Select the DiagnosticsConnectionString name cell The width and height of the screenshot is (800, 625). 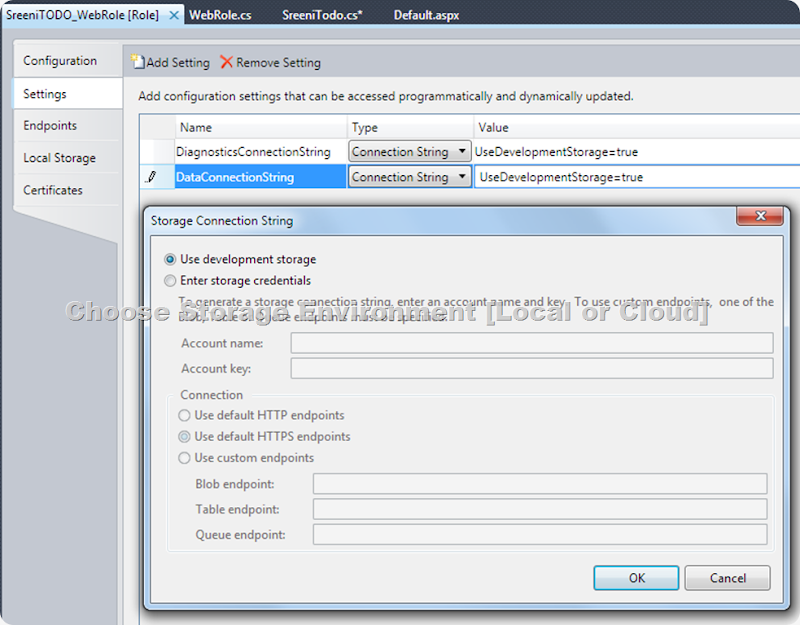(x=260, y=152)
